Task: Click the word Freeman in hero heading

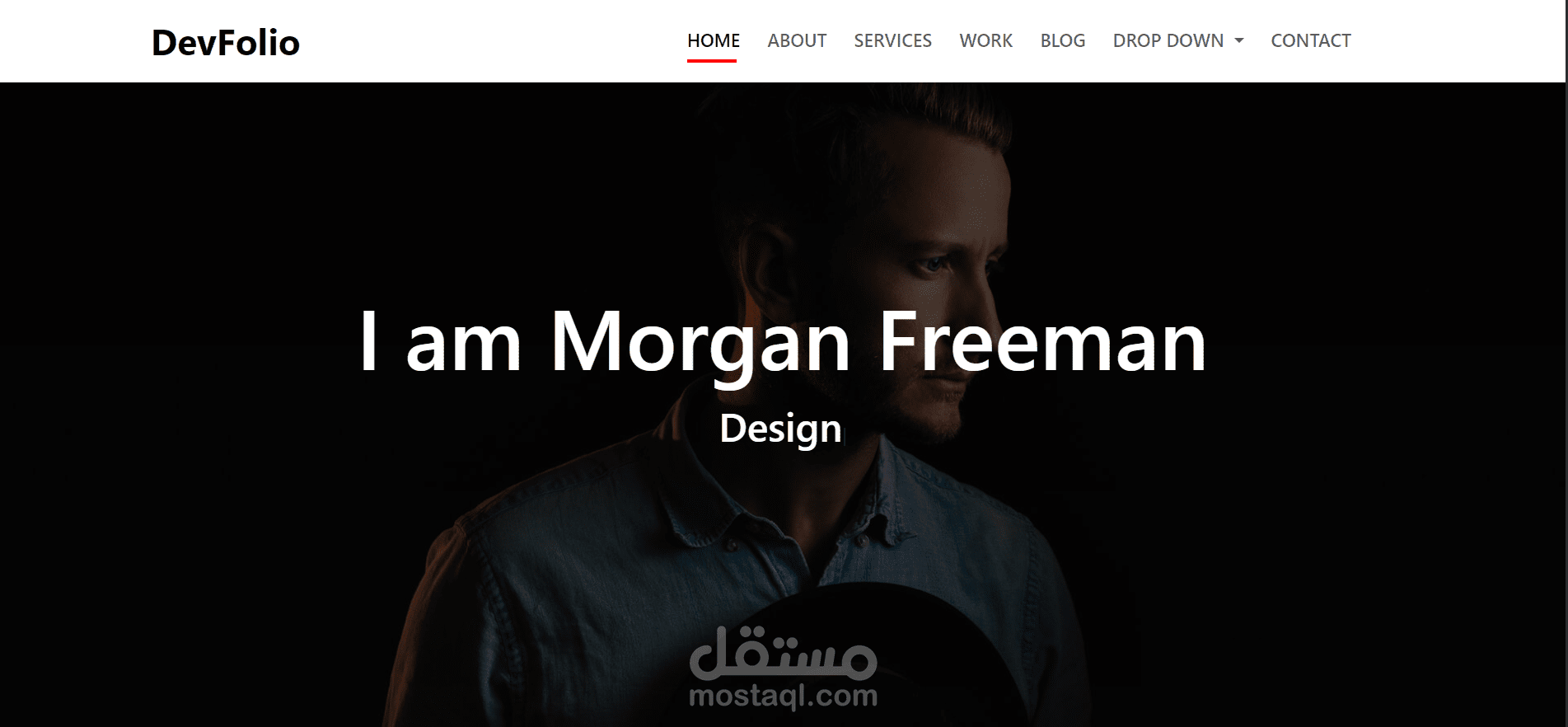Action: [x=1042, y=340]
